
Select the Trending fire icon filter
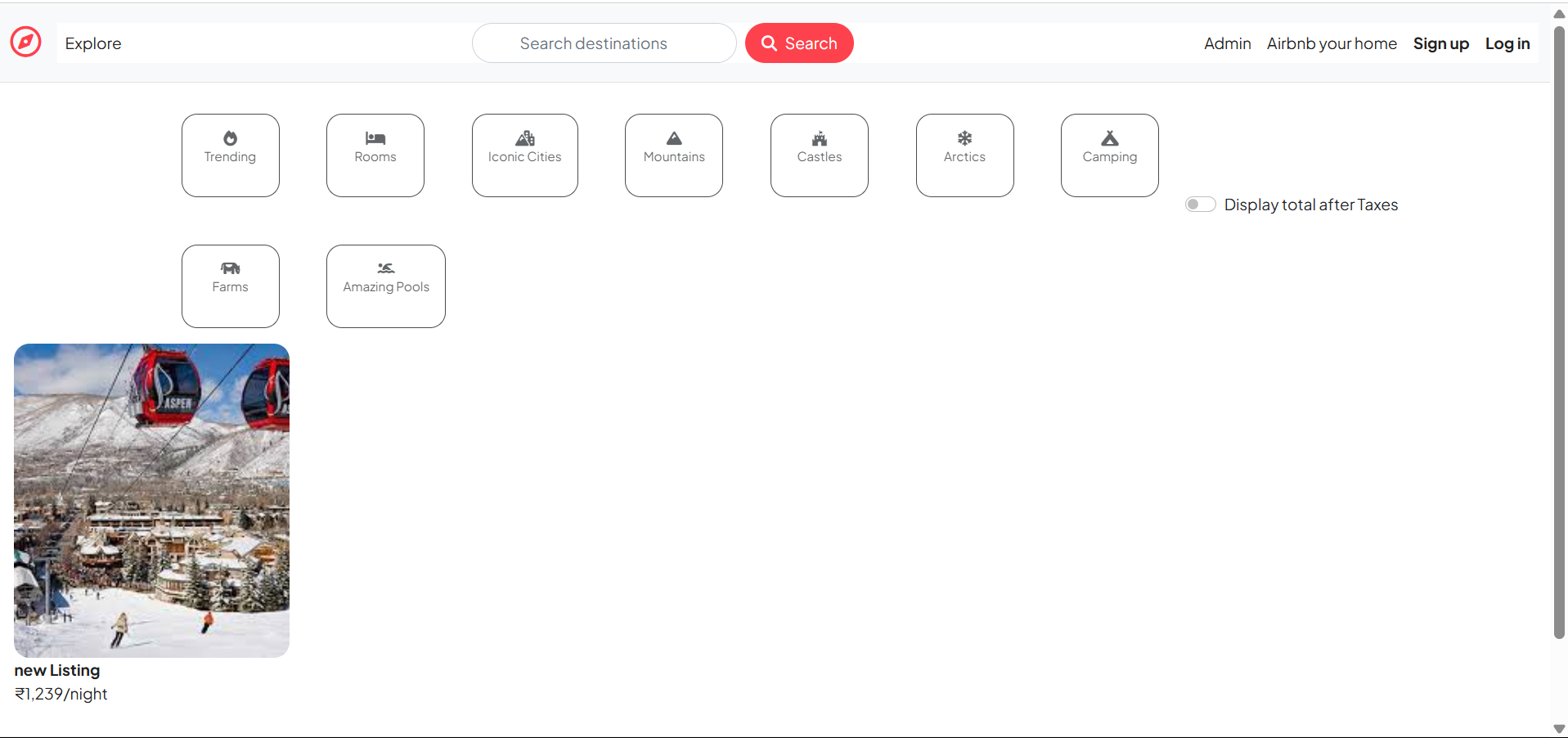pyautogui.click(x=231, y=155)
